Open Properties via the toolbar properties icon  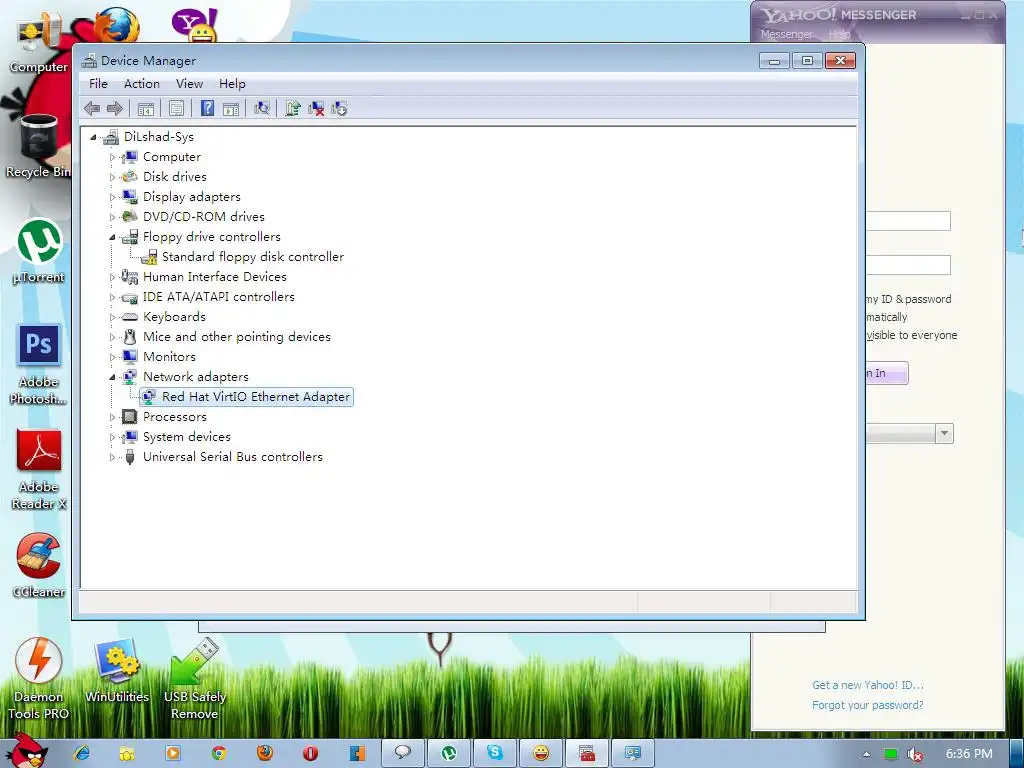point(176,108)
